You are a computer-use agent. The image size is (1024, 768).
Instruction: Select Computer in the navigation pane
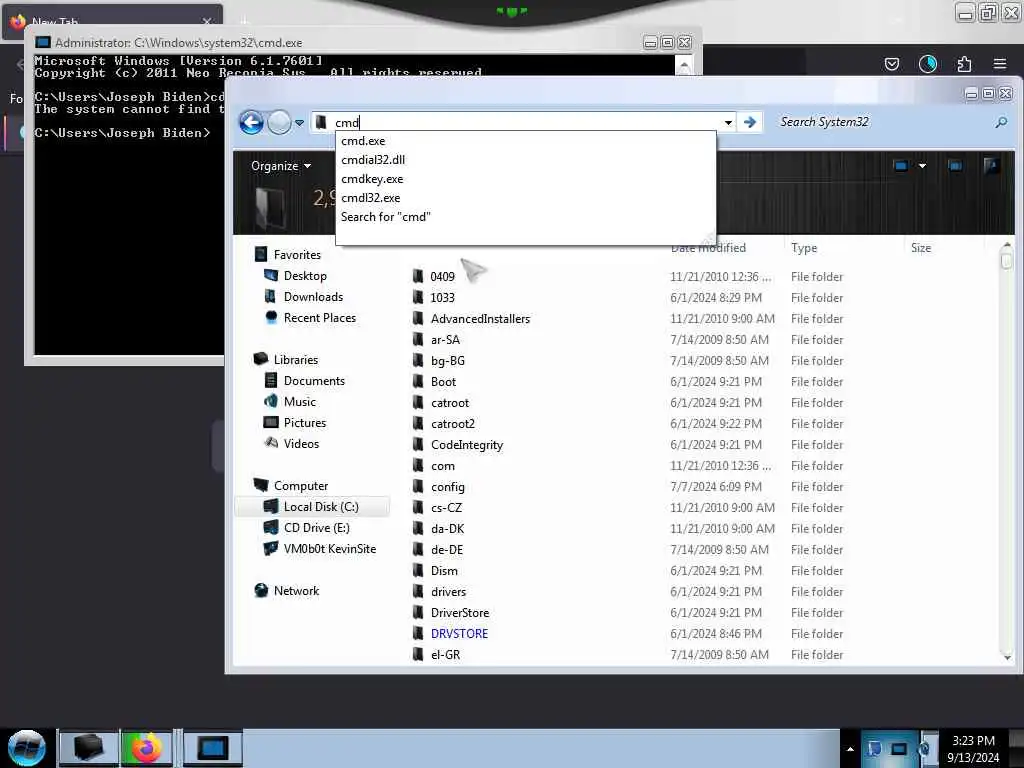[x=300, y=486]
